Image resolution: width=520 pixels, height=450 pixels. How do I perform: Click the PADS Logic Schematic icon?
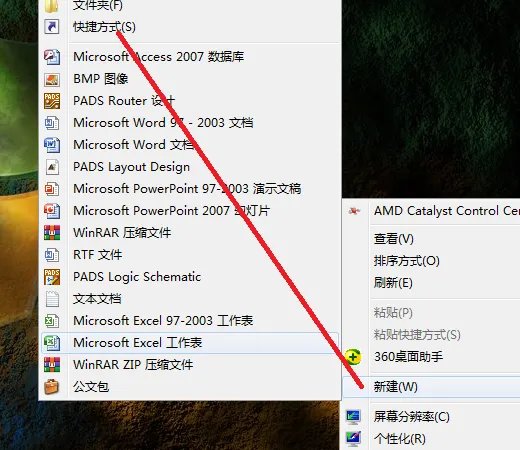52,277
